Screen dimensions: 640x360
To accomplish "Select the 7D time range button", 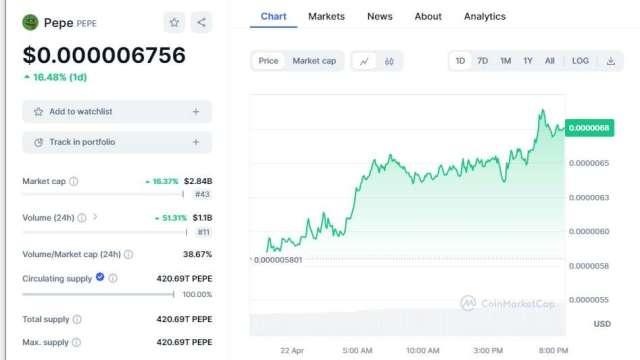I will pyautogui.click(x=482, y=61).
